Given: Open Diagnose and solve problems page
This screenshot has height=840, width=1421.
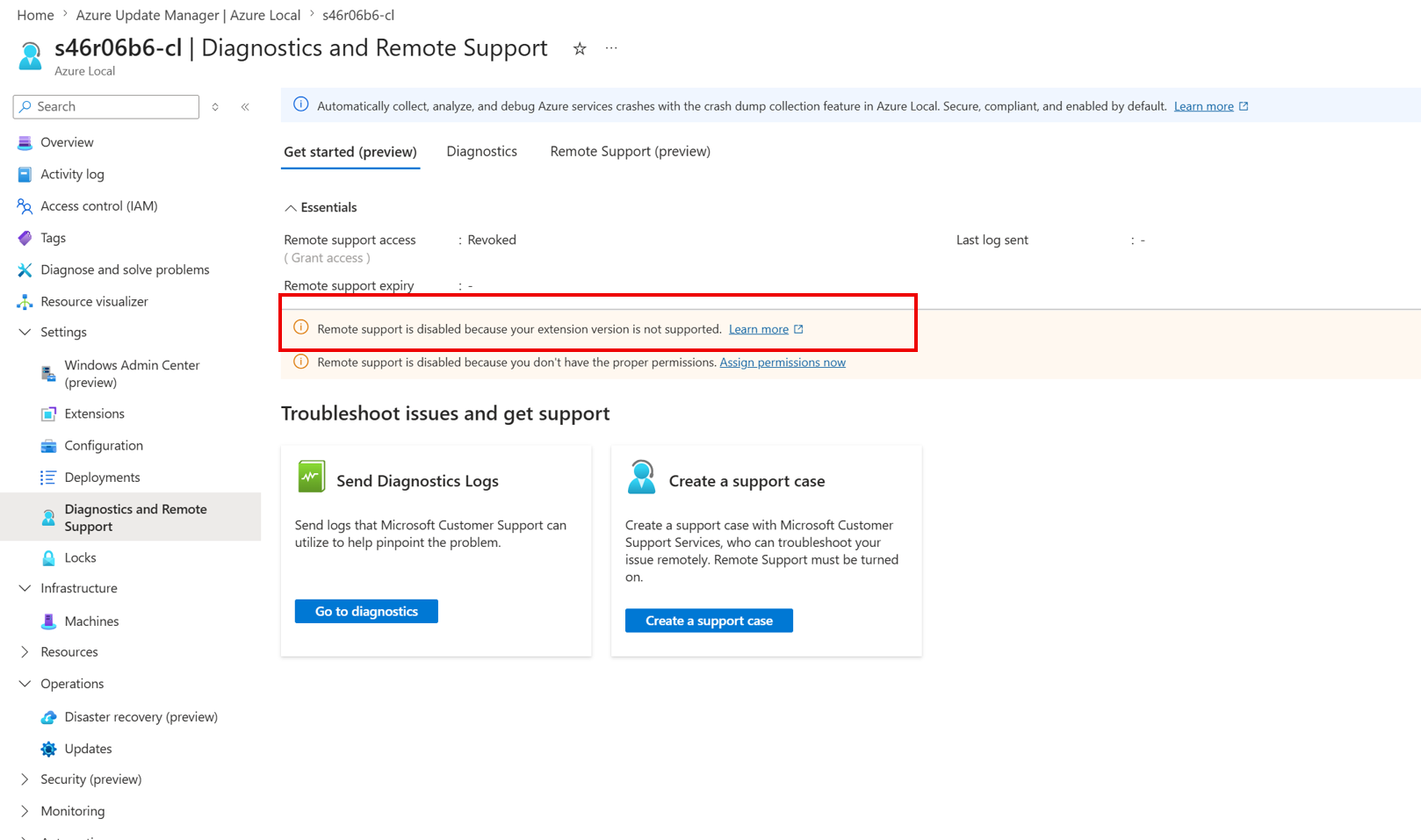Looking at the screenshot, I should point(125,269).
